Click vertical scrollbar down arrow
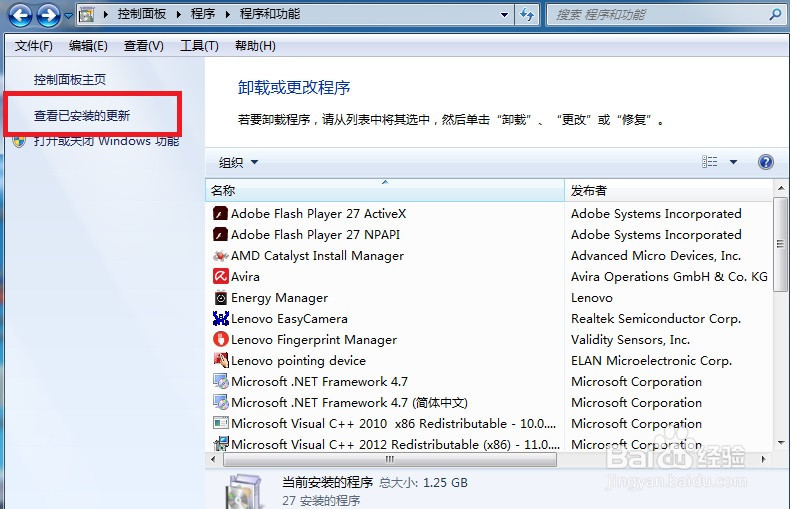This screenshot has width=790, height=509. [x=780, y=443]
